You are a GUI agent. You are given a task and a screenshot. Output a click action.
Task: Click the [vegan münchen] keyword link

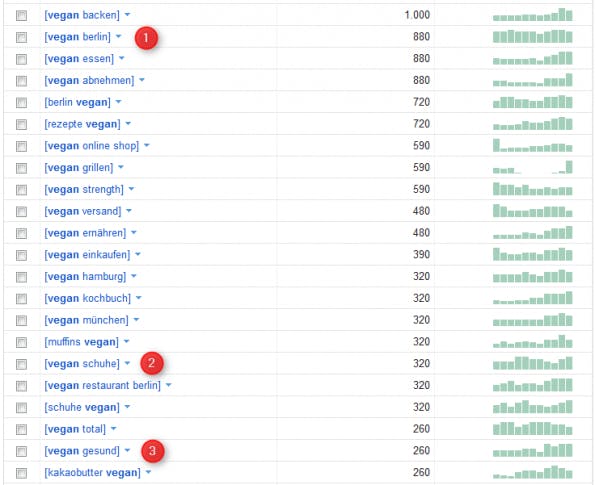(x=87, y=320)
